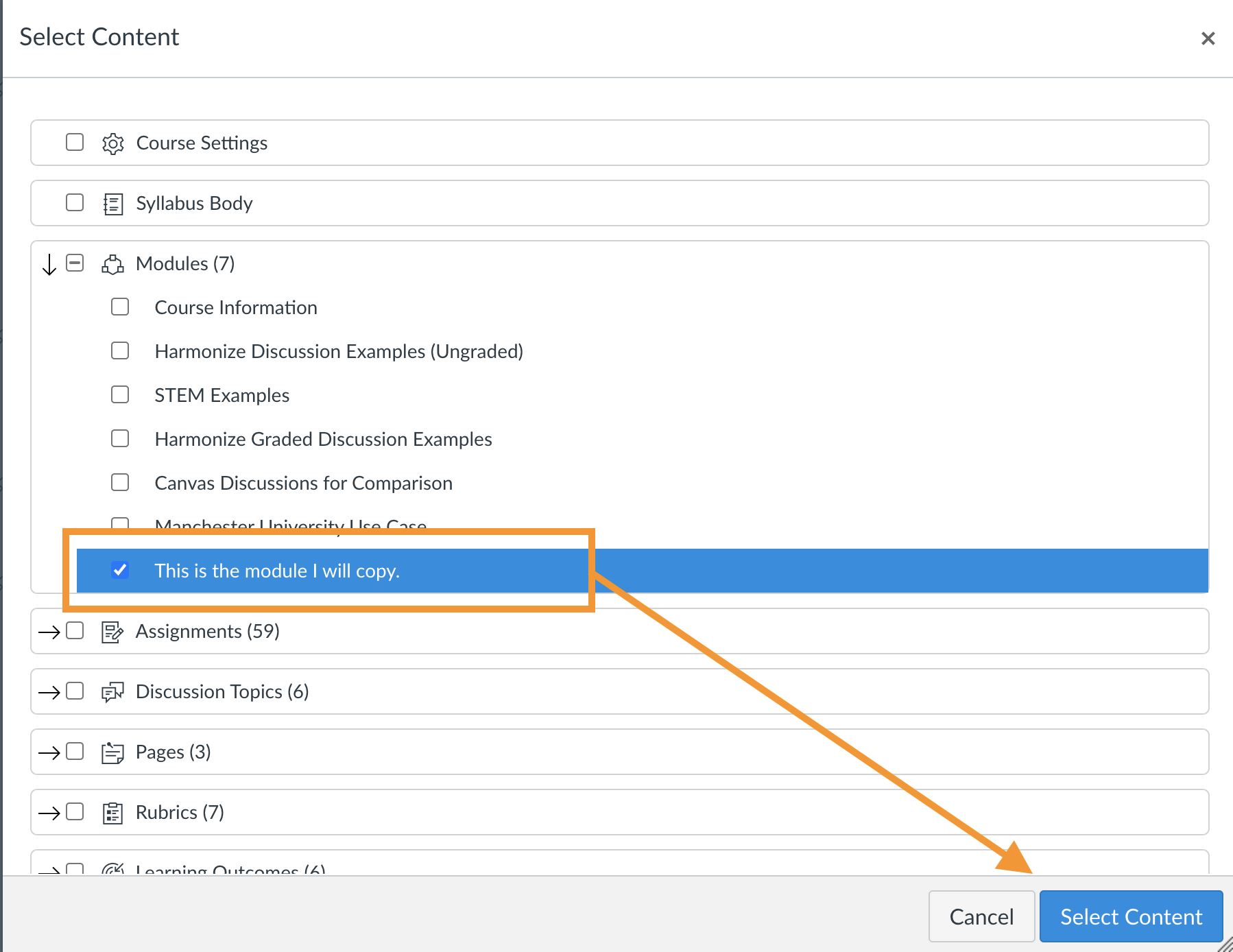Tick the STEM Examples module checkbox
The width and height of the screenshot is (1233, 952).
(x=120, y=394)
